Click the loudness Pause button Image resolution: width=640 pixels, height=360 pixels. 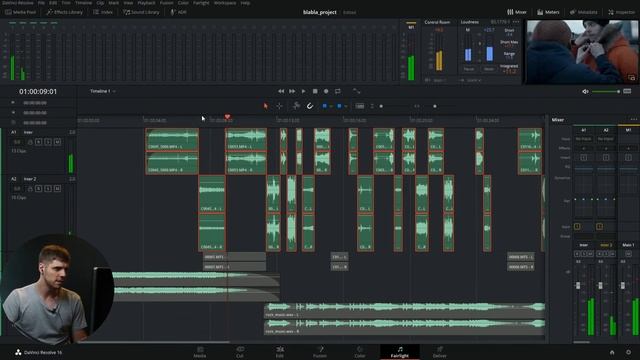469,69
